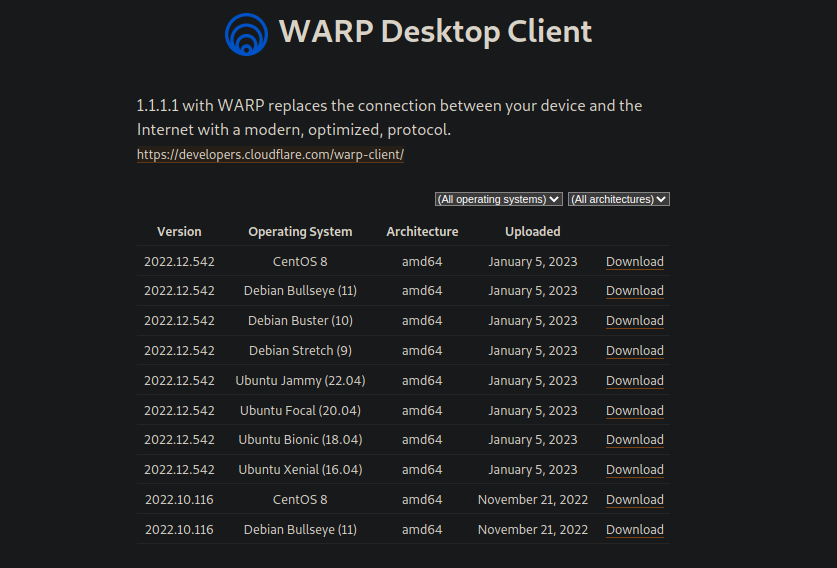Download the Debian Buster (10) package

635,320
